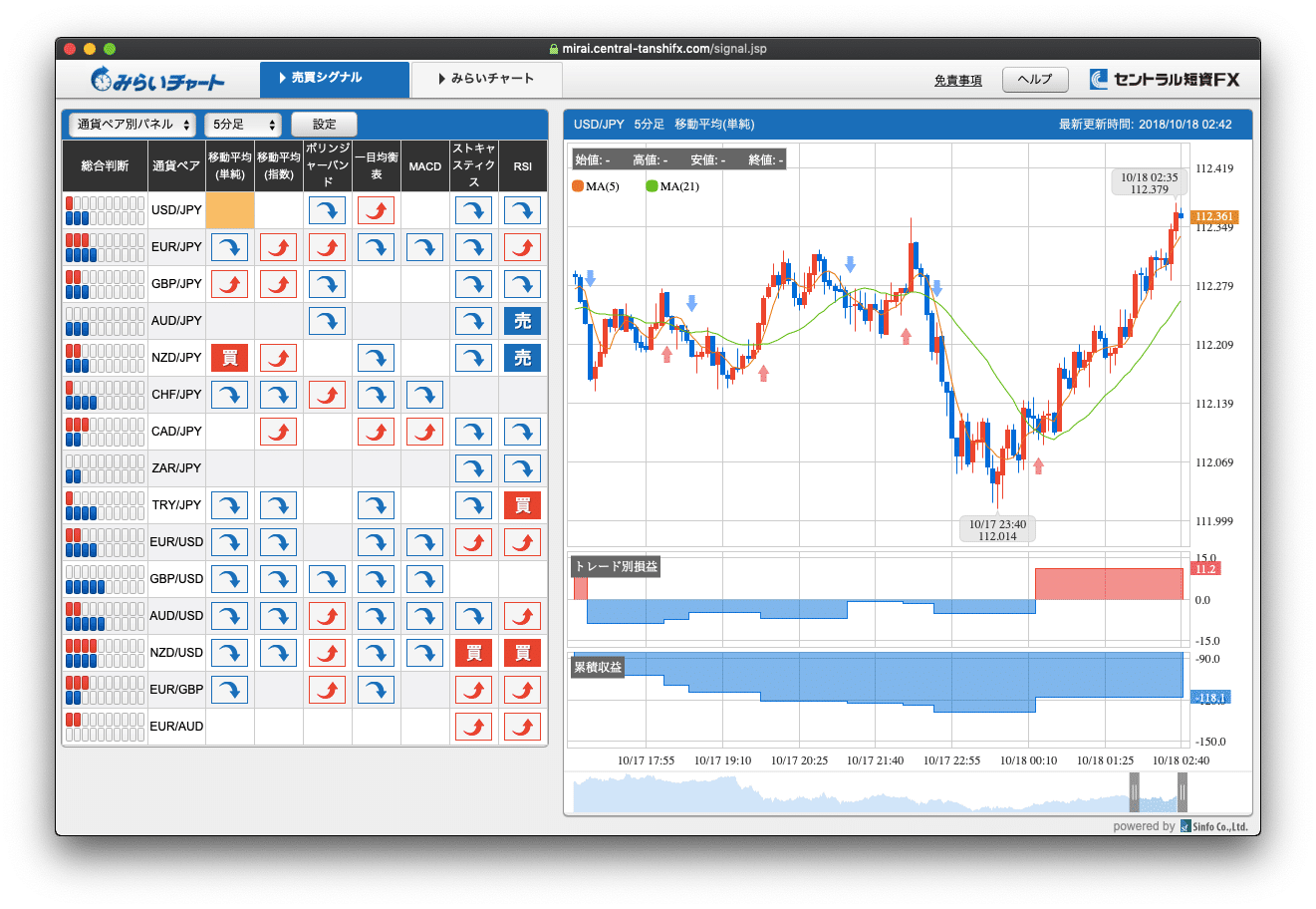Toggle MA(21) green legend marker

click(652, 186)
